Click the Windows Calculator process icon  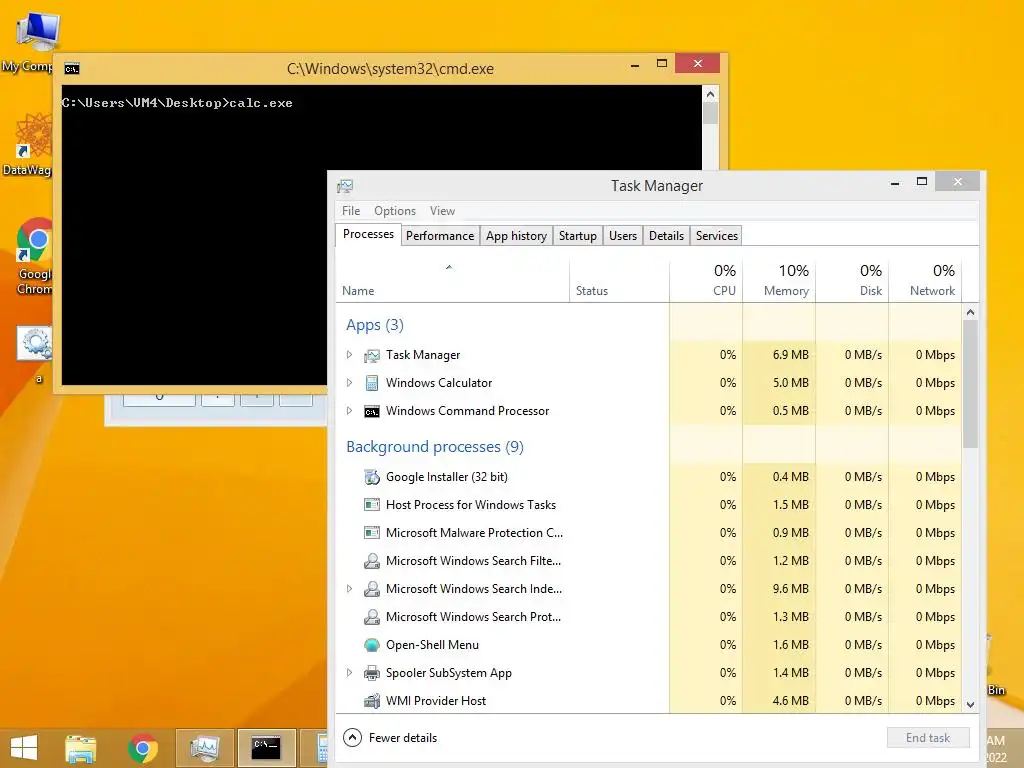tap(372, 383)
